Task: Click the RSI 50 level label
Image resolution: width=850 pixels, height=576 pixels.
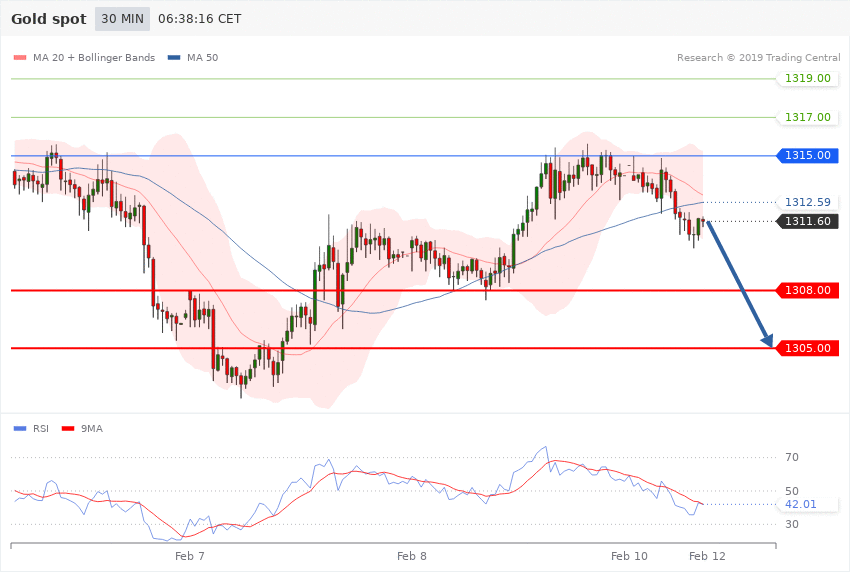Action: (x=792, y=491)
